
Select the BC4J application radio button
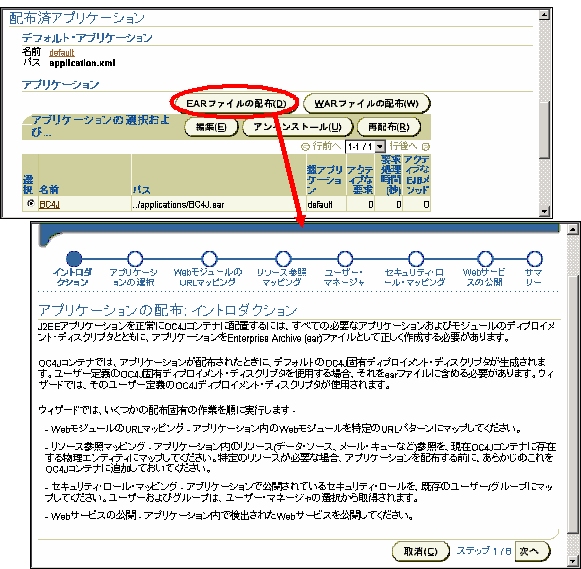pos(30,203)
